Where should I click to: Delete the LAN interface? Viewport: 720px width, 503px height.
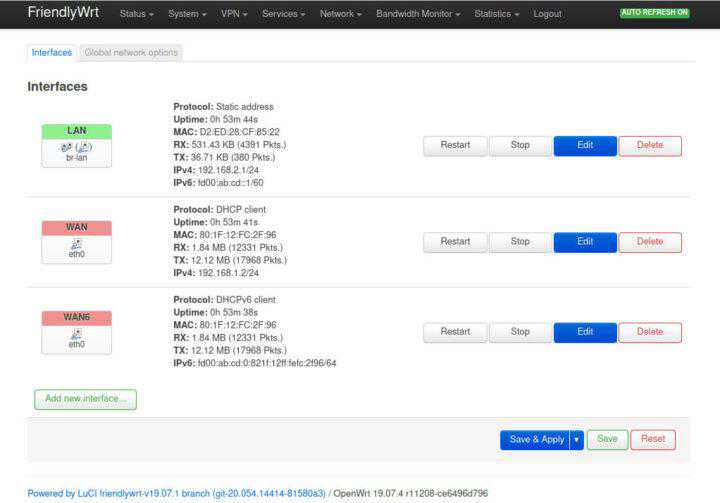650,145
